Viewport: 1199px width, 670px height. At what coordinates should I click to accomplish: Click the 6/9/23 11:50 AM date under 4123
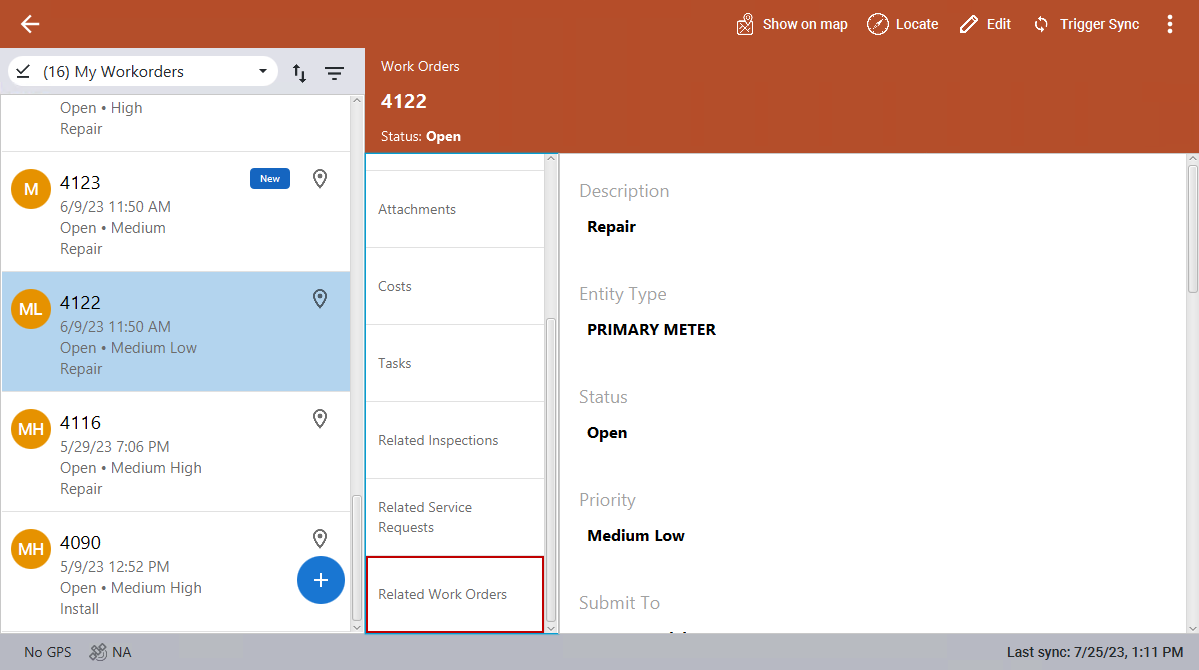(115, 207)
